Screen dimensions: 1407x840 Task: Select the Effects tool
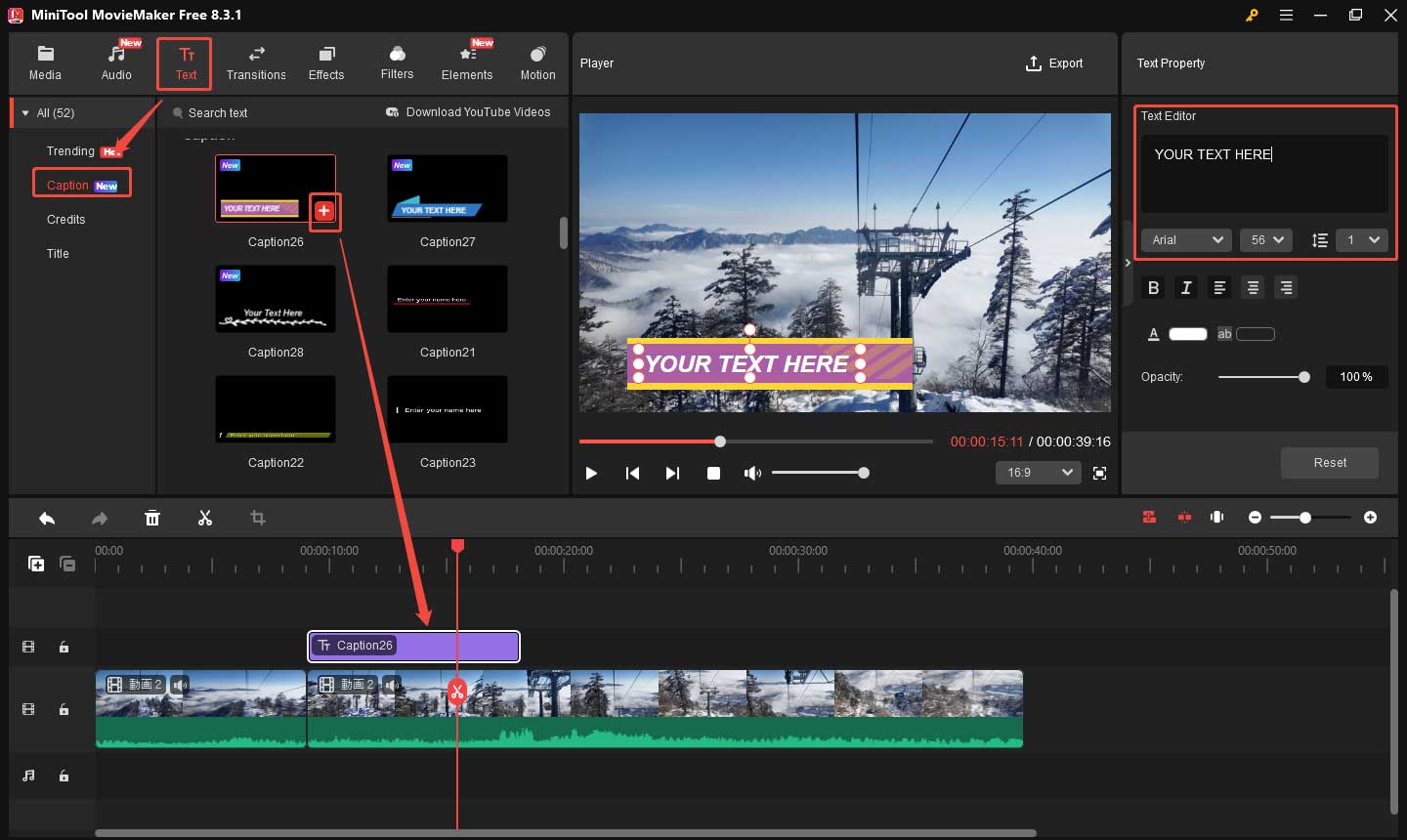click(x=325, y=62)
